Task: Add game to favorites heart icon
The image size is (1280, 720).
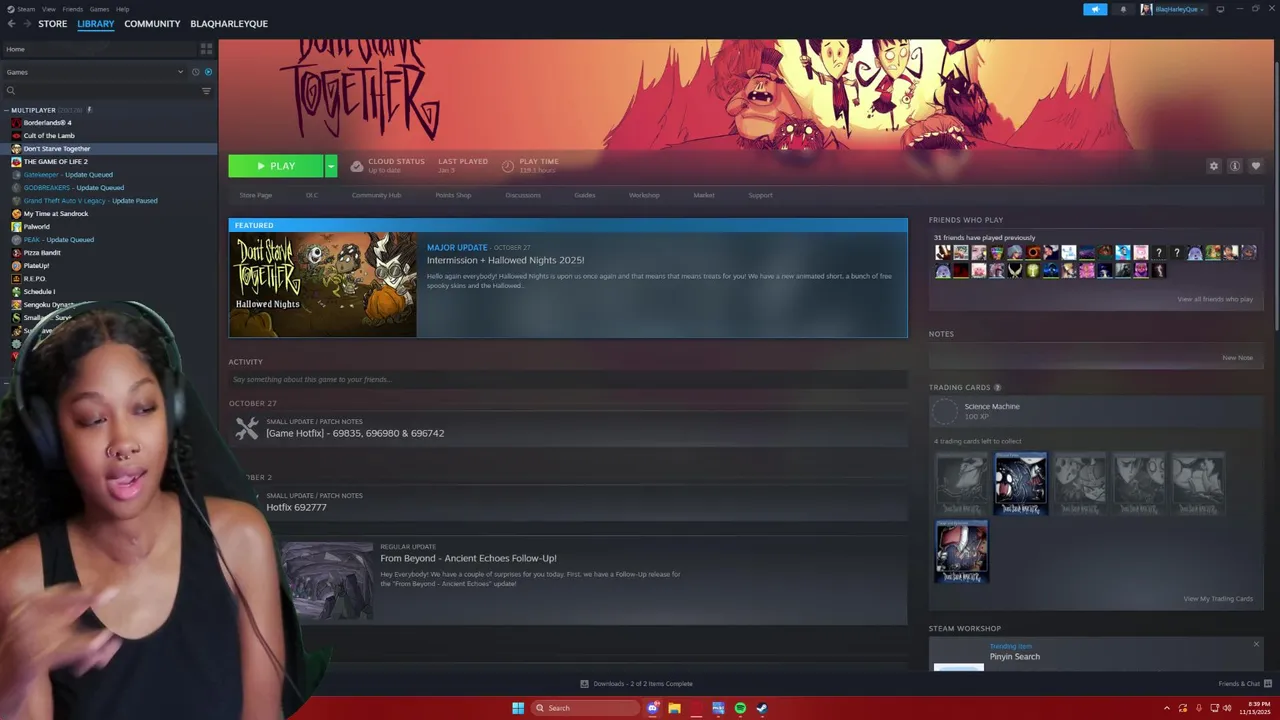Action: (x=1256, y=166)
